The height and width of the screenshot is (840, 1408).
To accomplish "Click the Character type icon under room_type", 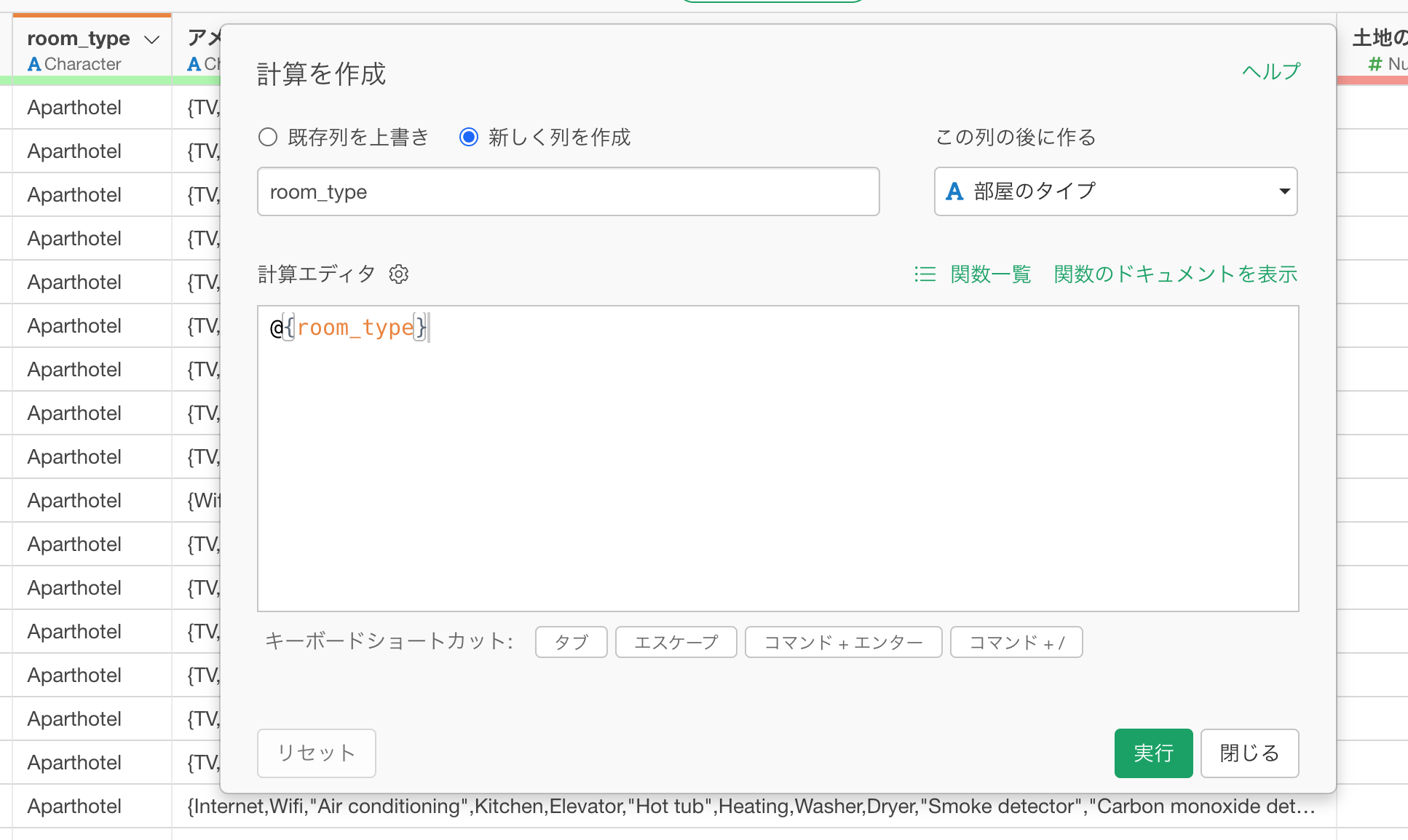I will 33,64.
